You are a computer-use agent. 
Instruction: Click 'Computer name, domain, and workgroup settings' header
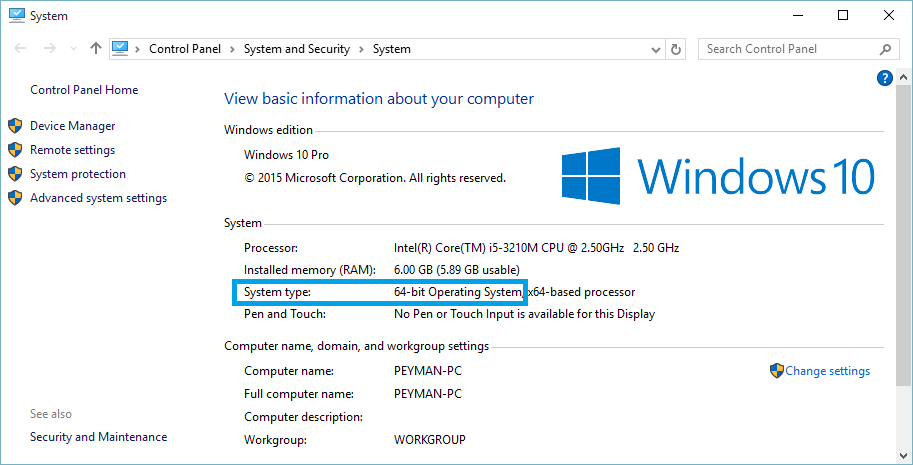pos(356,346)
